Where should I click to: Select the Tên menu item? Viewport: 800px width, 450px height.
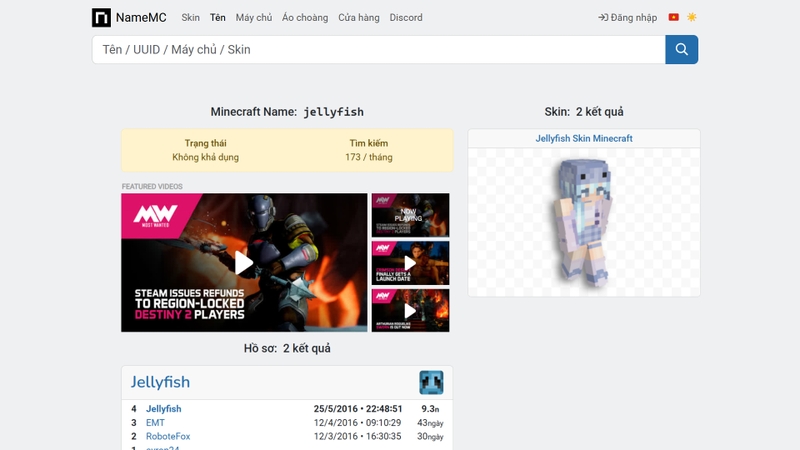pos(217,17)
